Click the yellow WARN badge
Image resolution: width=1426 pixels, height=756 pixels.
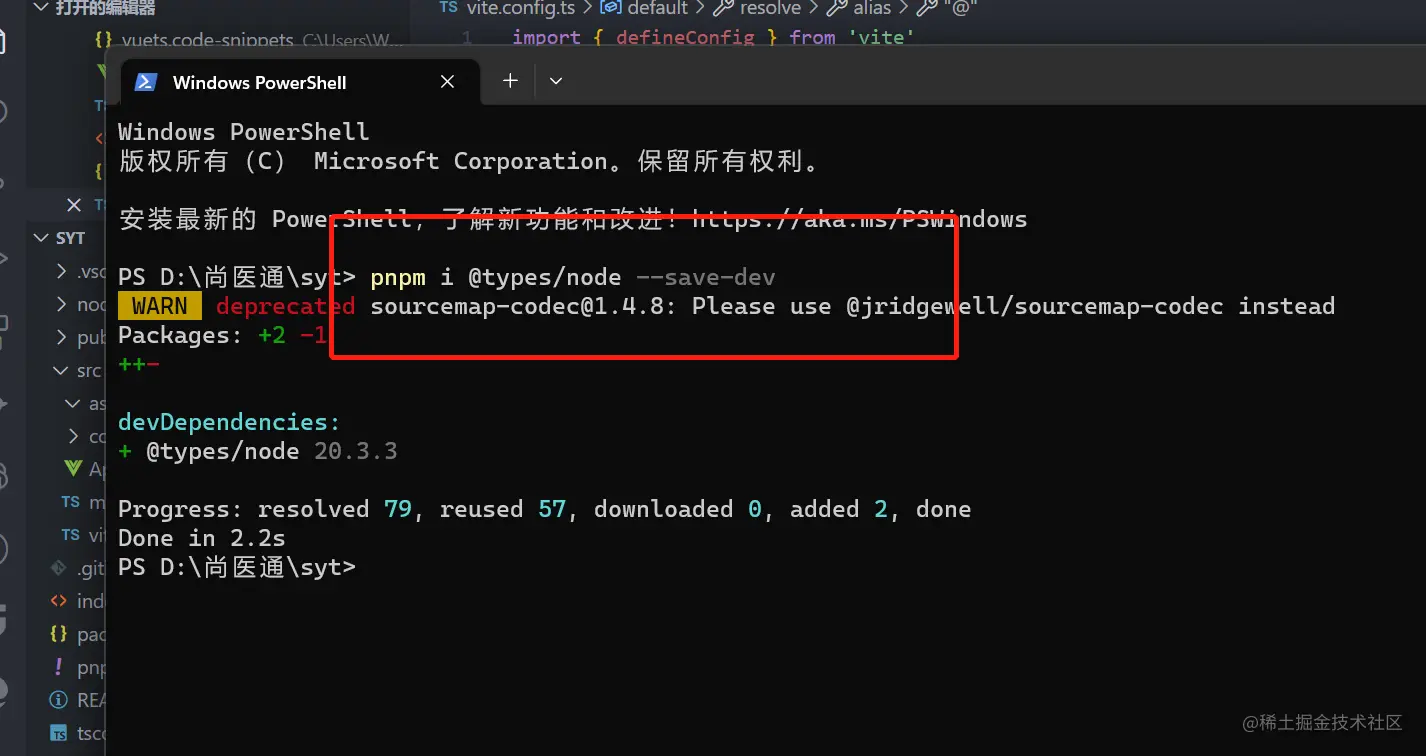coord(160,306)
